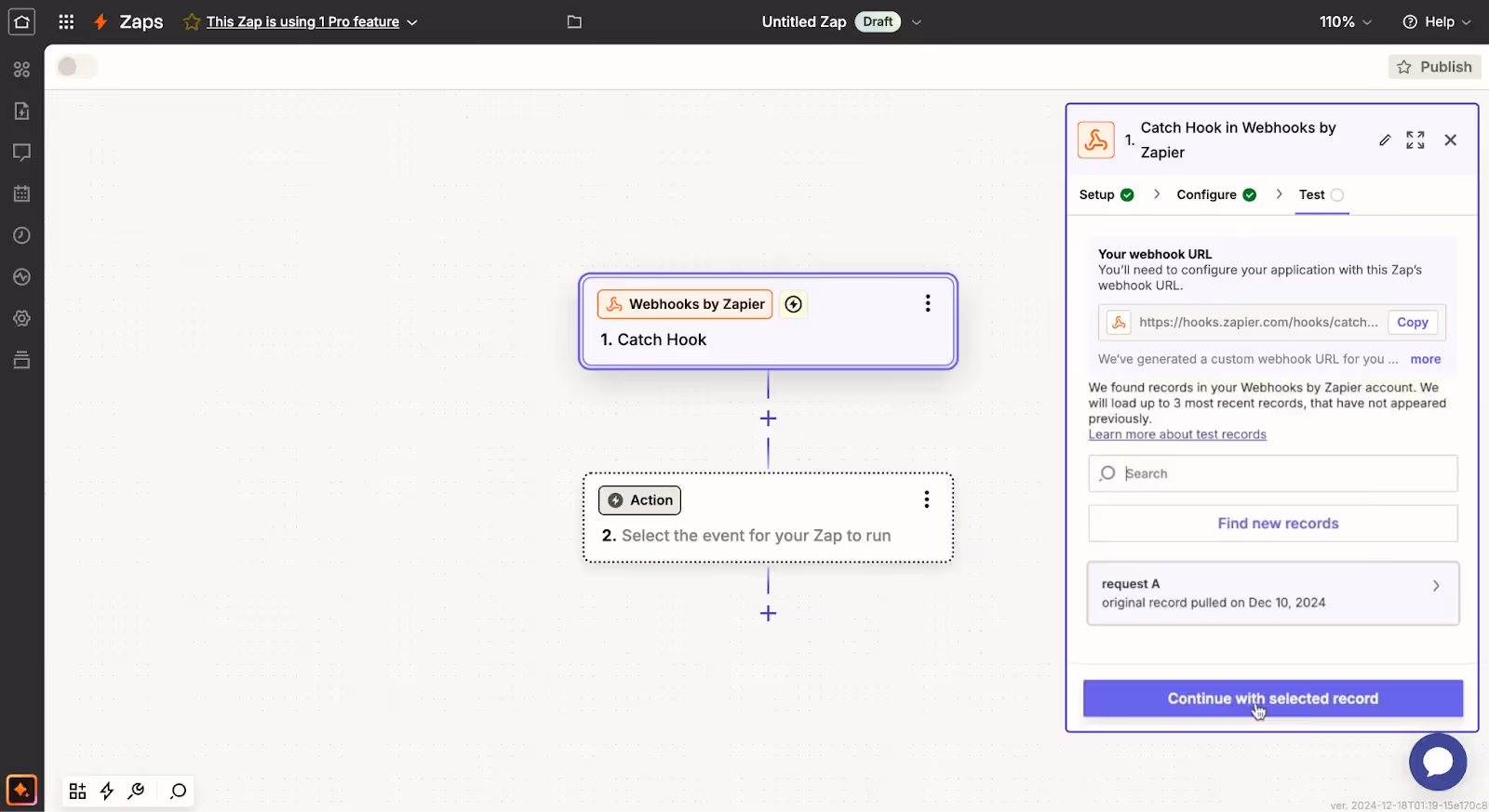1489x812 pixels.
Task: Click the instant trigger bolt badge
Action: point(793,304)
